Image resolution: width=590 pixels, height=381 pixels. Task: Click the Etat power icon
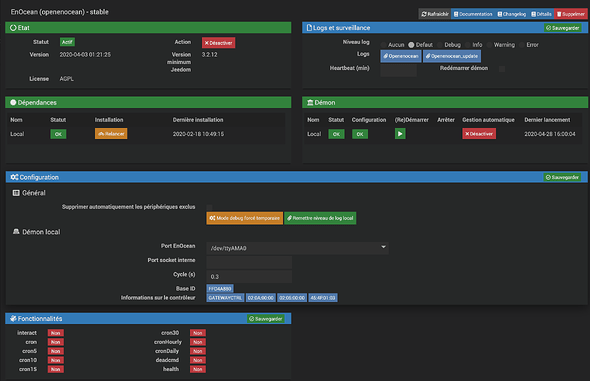(x=13, y=28)
